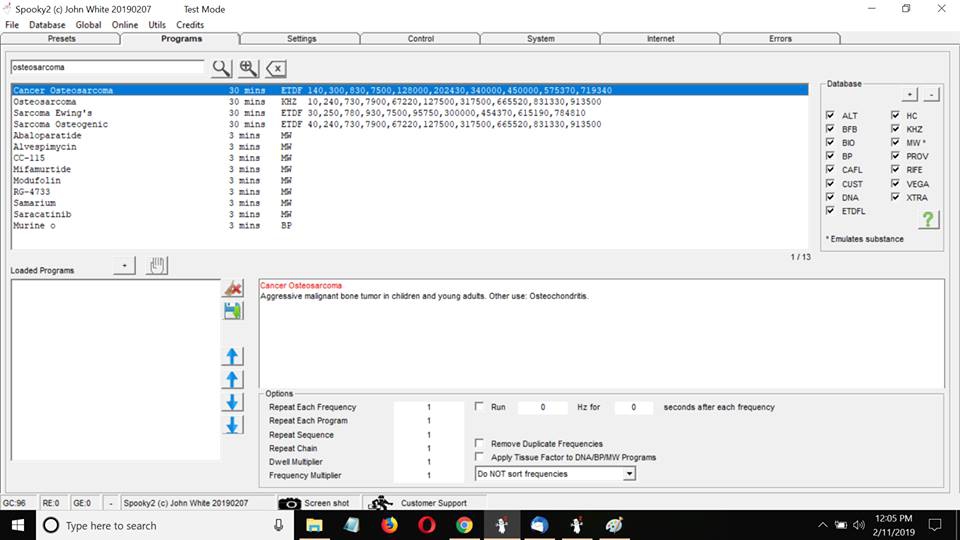
Task: Click the Customer Support figure icon
Action: [x=380, y=503]
